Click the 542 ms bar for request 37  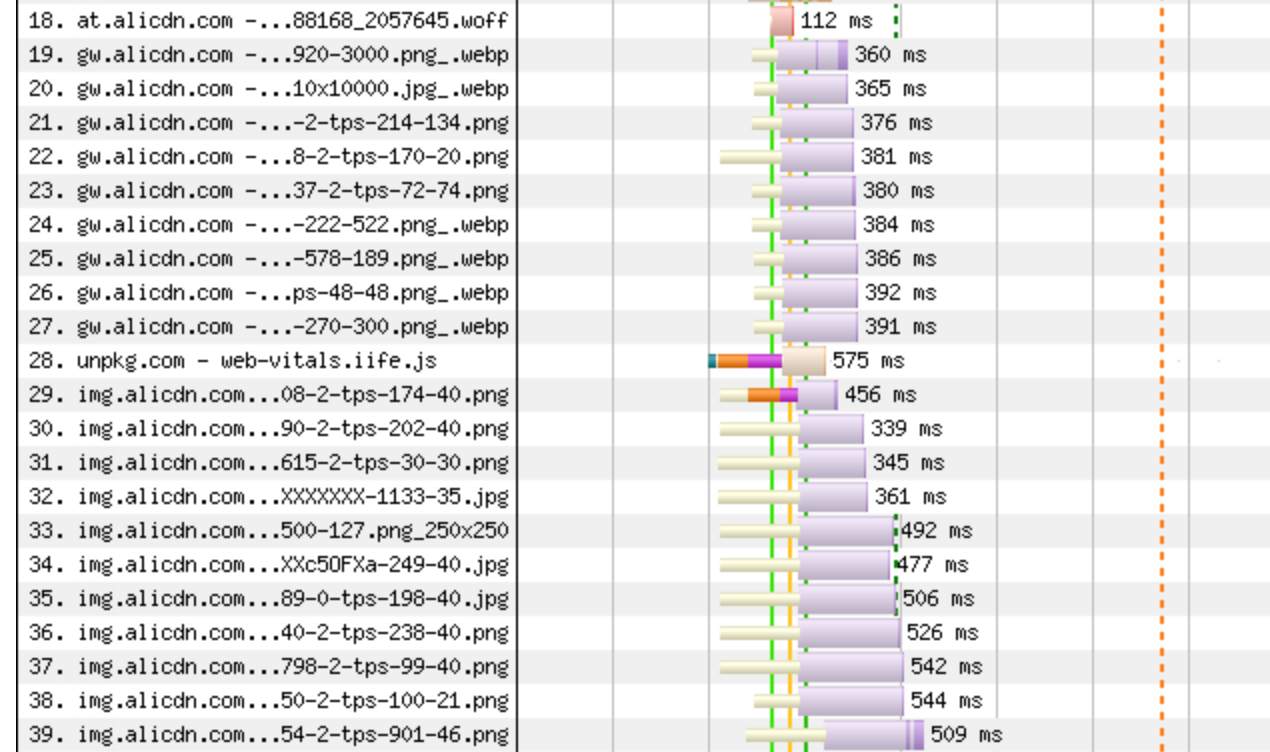tap(812, 666)
